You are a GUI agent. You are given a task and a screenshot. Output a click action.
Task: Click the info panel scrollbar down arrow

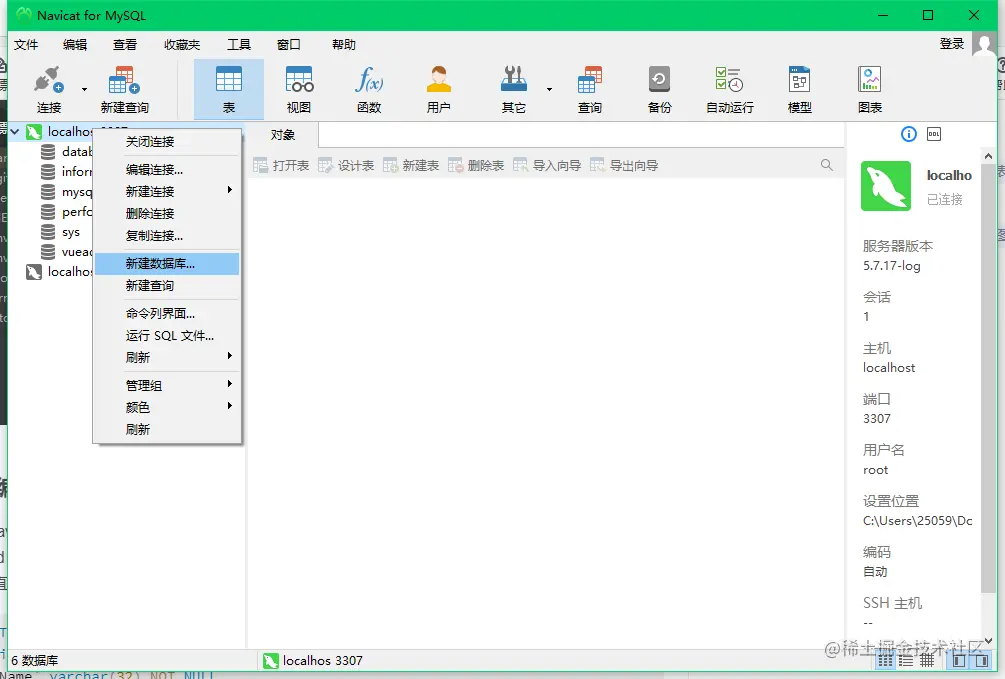click(x=988, y=640)
